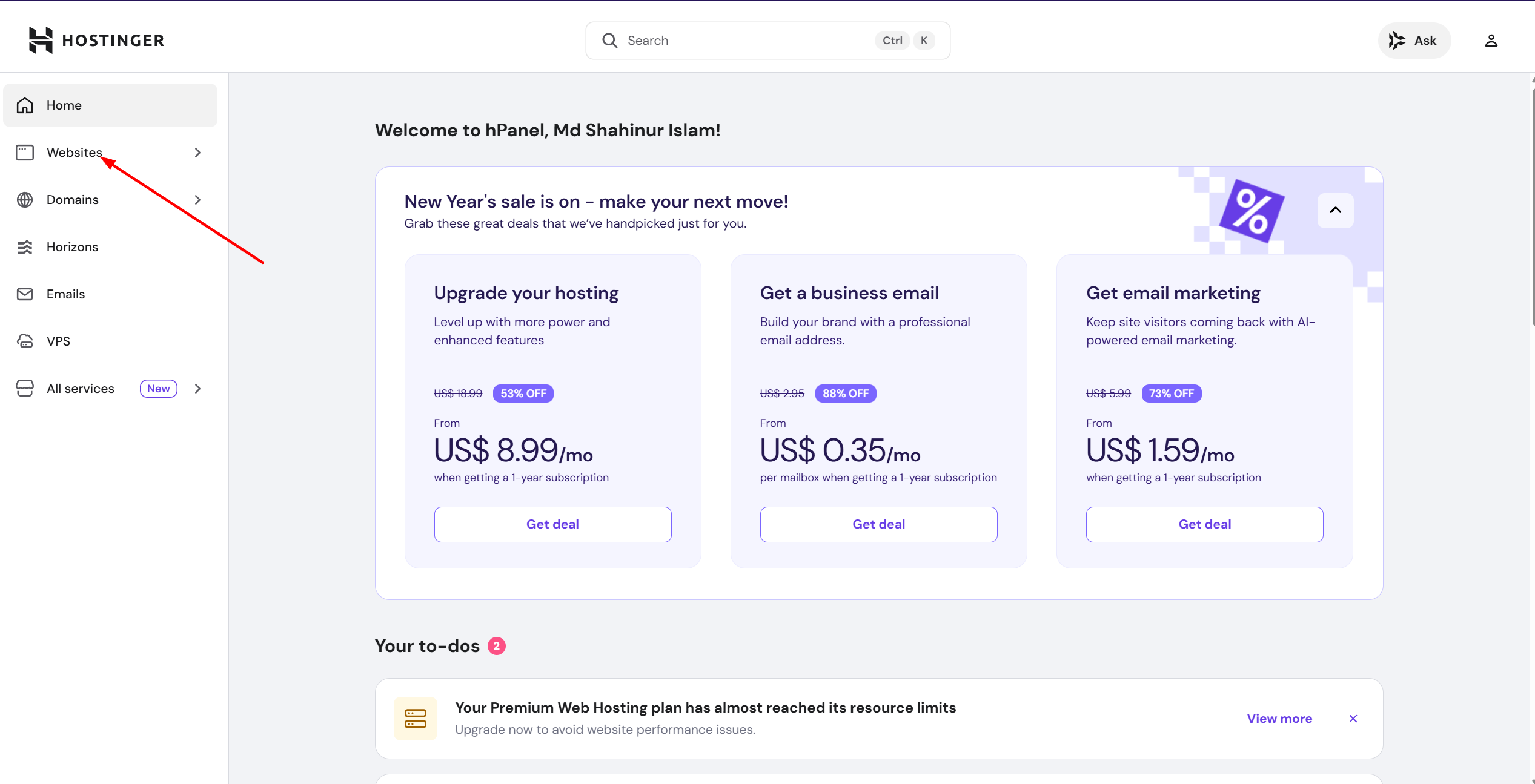Expand the Websites menu chevron
1535x784 pixels.
pyautogui.click(x=197, y=152)
